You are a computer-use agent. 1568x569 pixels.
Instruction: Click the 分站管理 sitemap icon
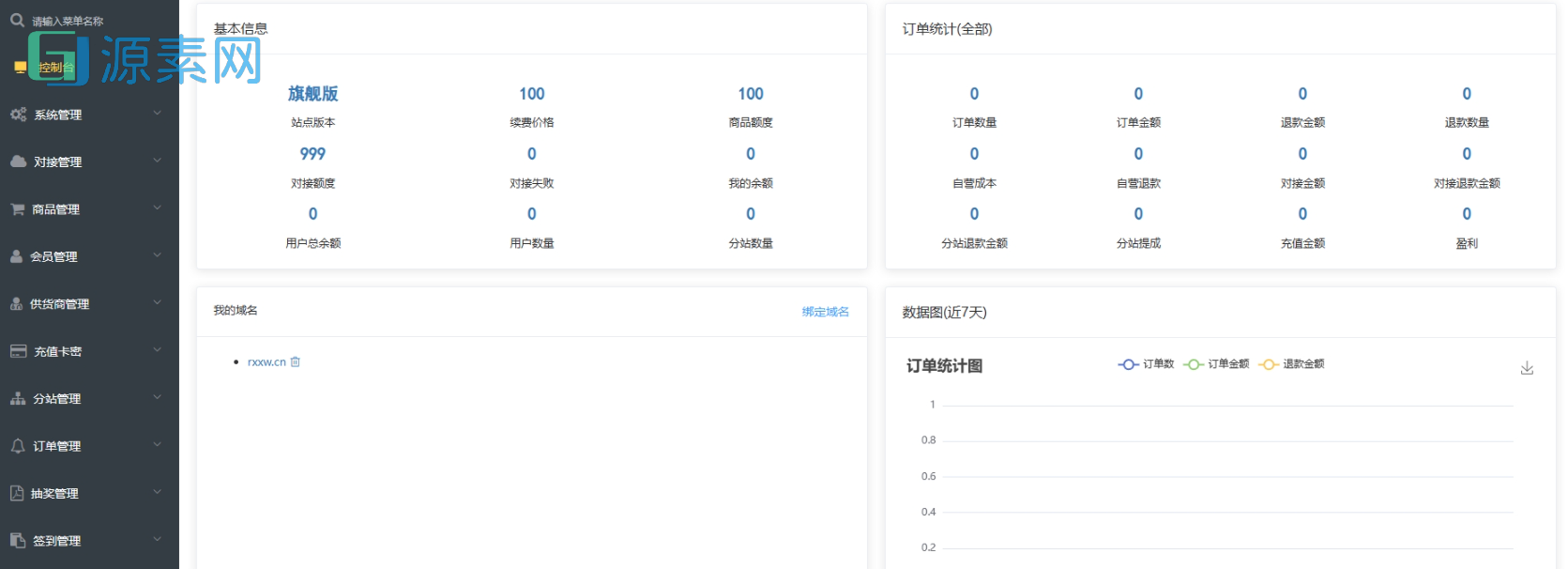coord(18,398)
